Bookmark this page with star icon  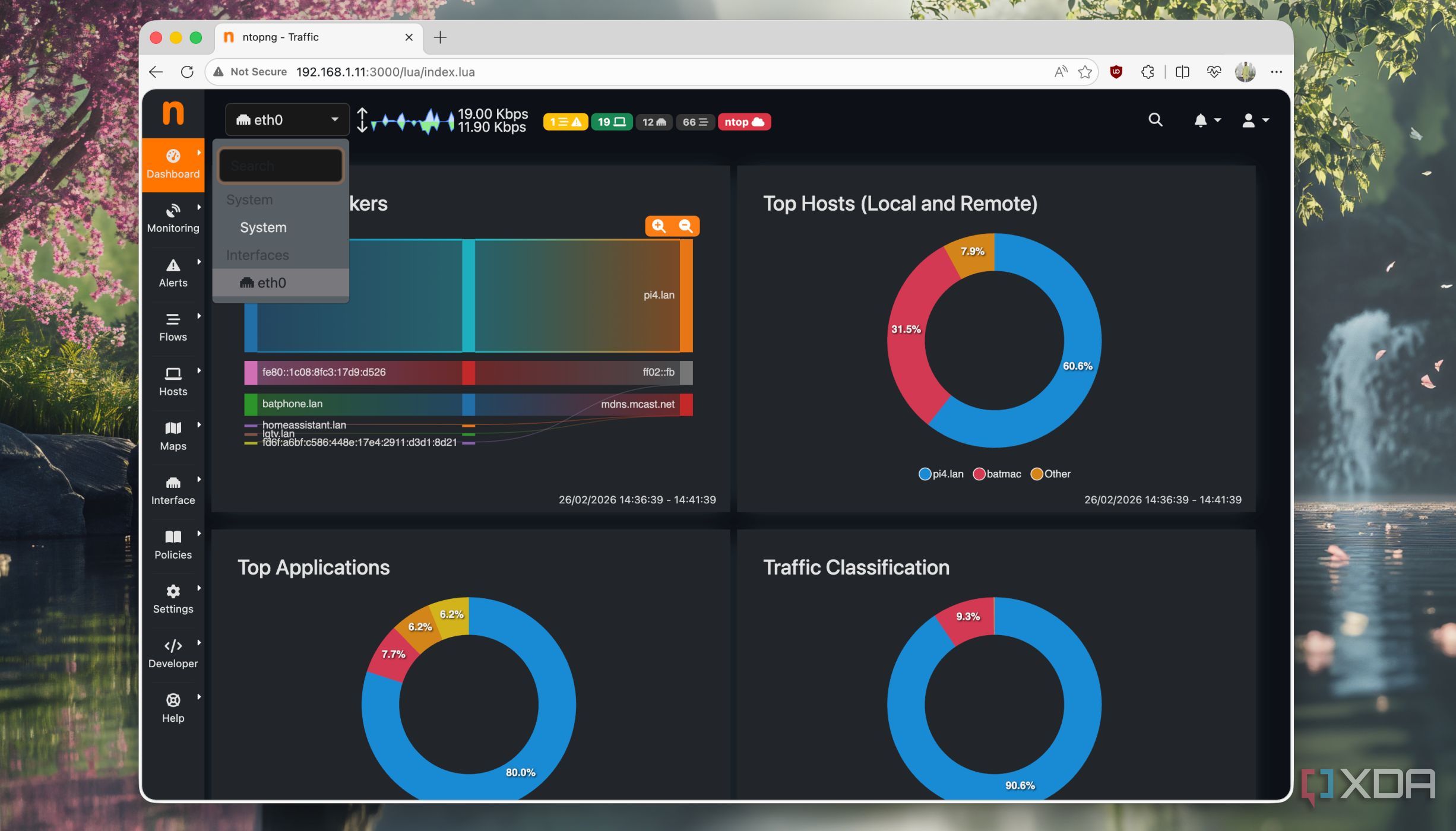1085,72
